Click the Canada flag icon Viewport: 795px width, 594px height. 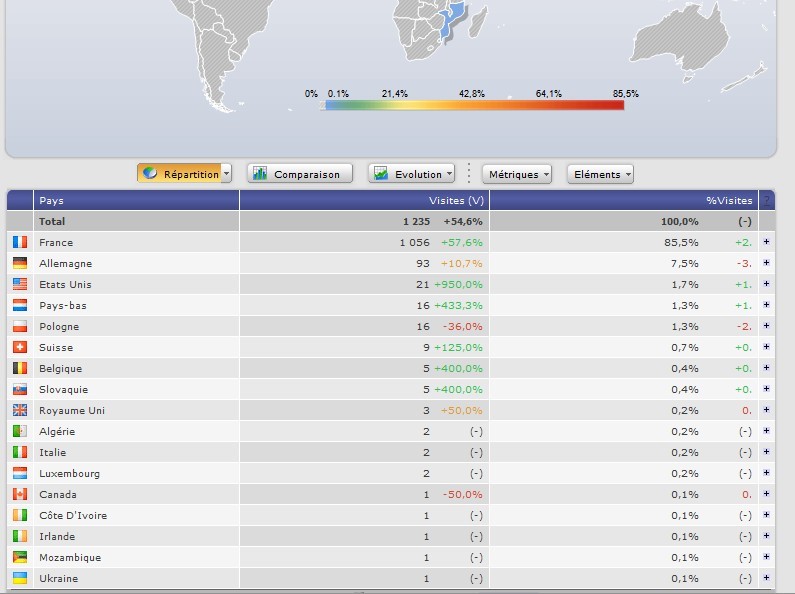20,494
